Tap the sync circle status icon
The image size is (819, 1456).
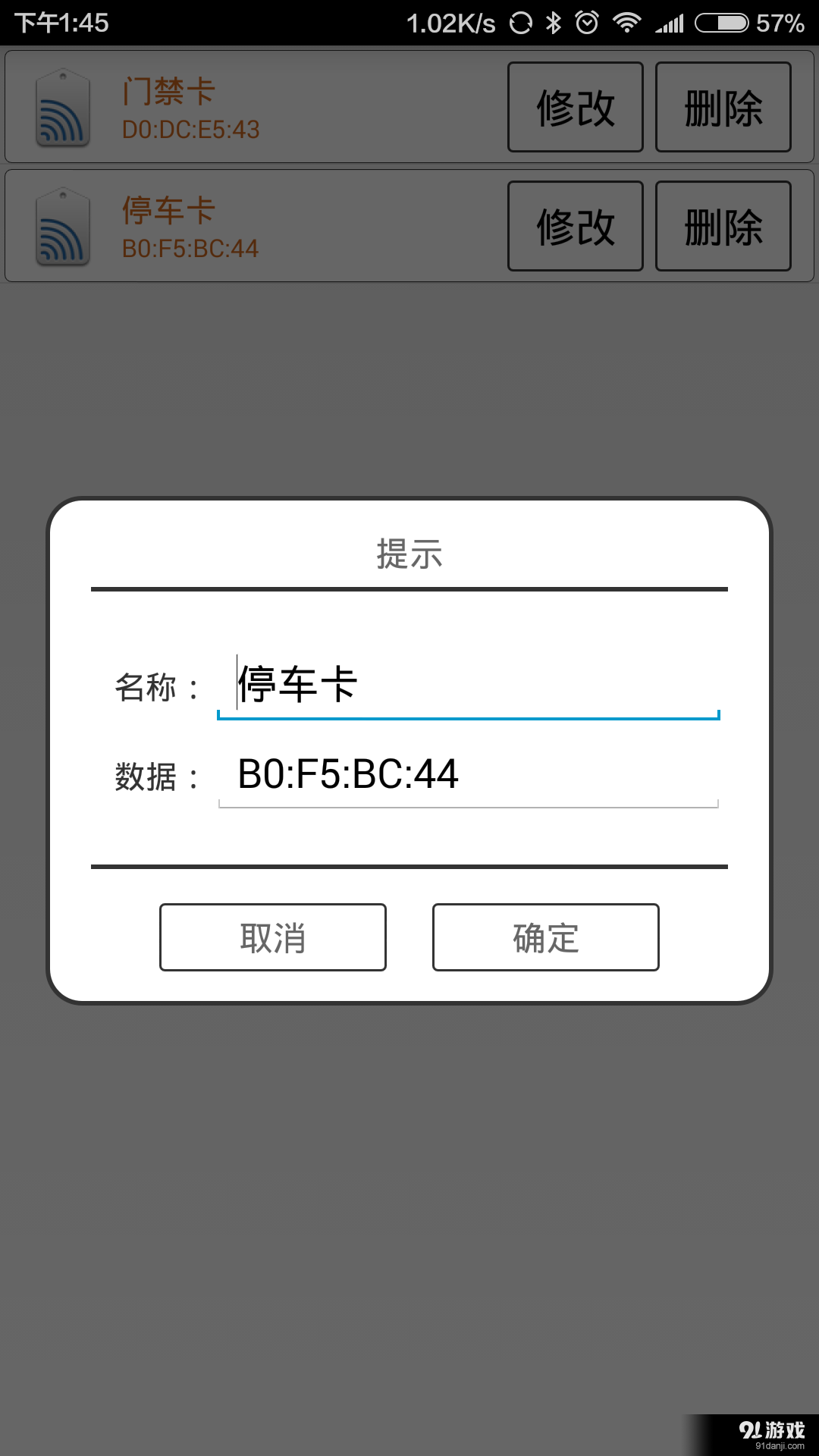click(521, 23)
